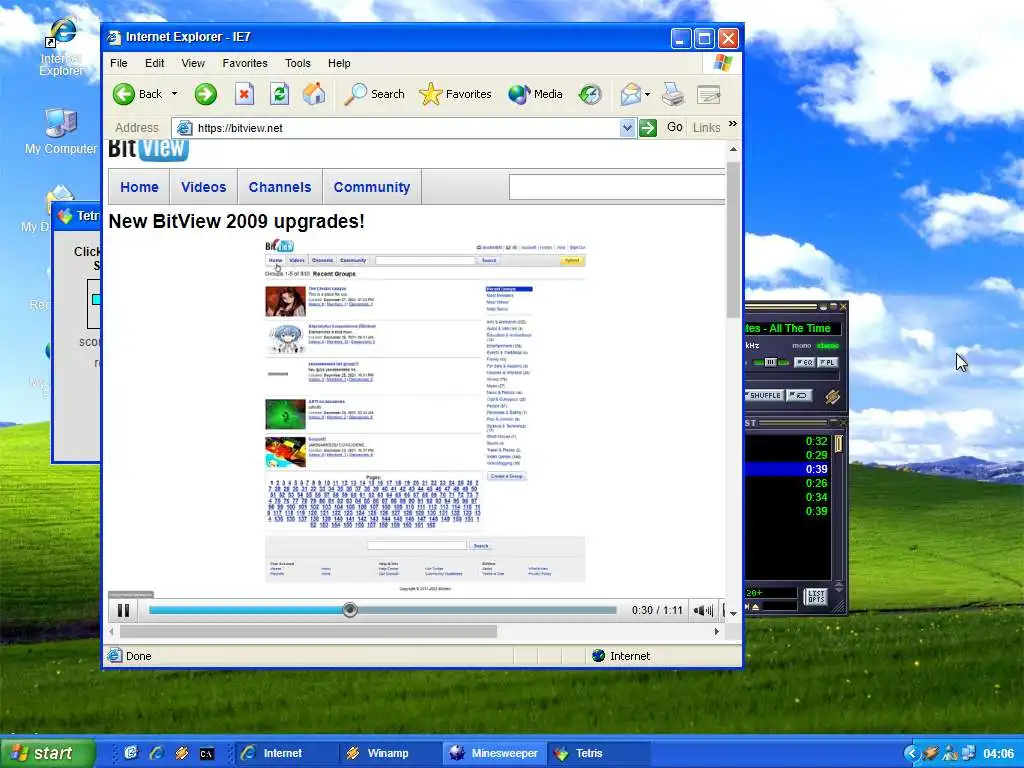Image resolution: width=1024 pixels, height=768 pixels.
Task: Click the BitView logo on the page
Action: (148, 150)
